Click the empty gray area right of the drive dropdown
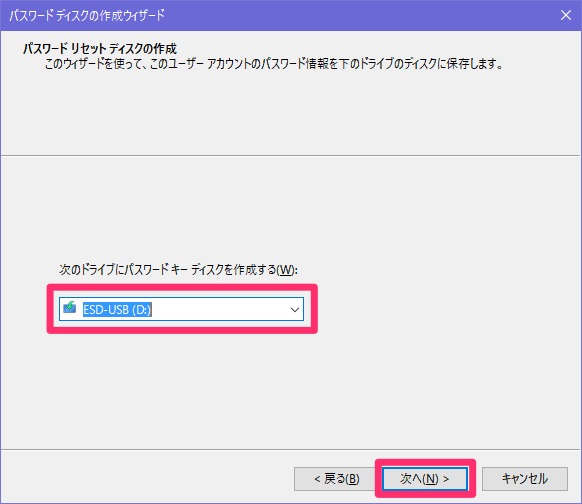Image resolution: width=582 pixels, height=504 pixels. click(445, 309)
